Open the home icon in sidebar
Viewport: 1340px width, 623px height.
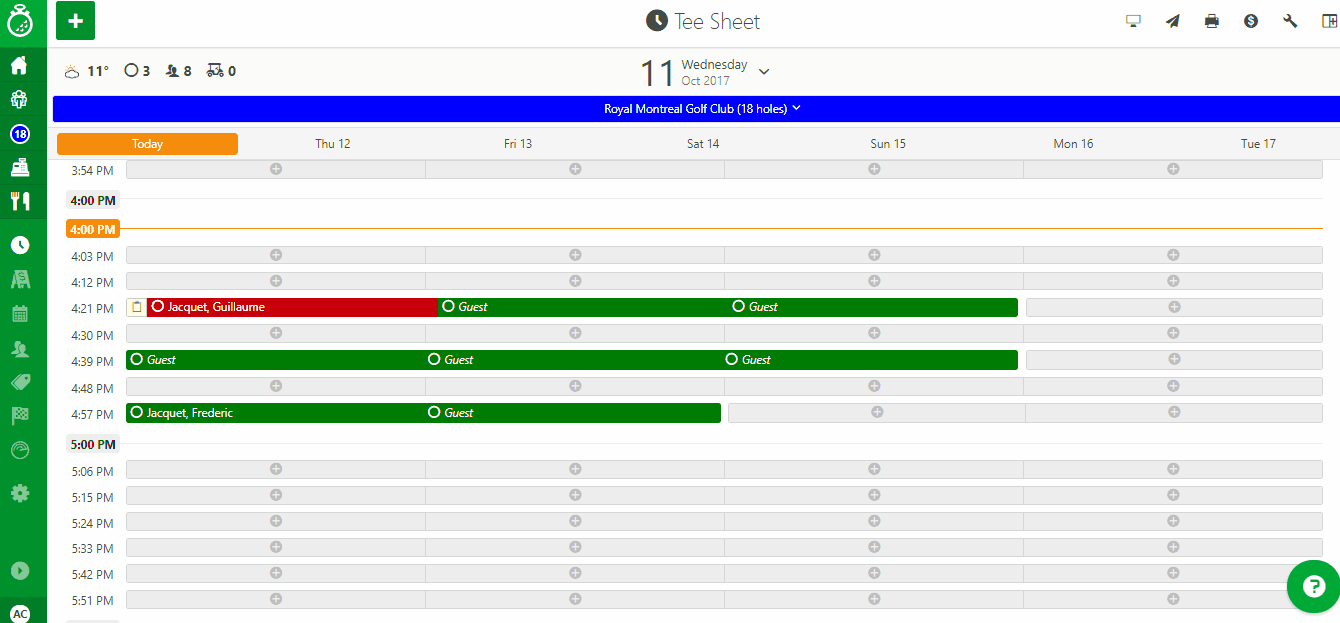[x=19, y=66]
